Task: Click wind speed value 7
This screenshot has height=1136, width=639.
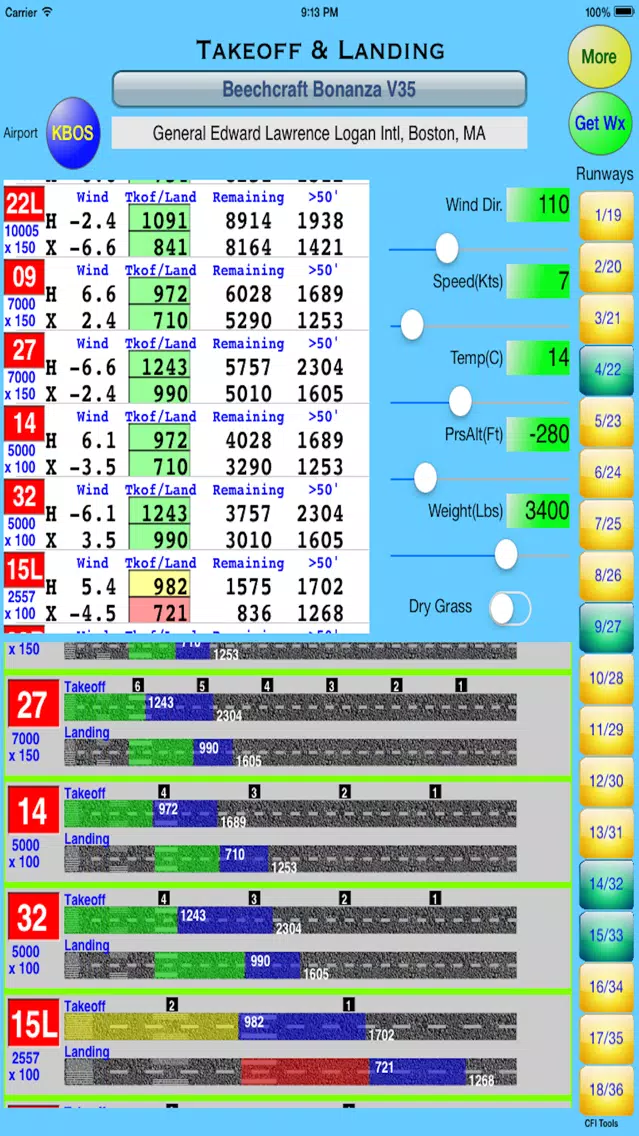Action: point(538,281)
